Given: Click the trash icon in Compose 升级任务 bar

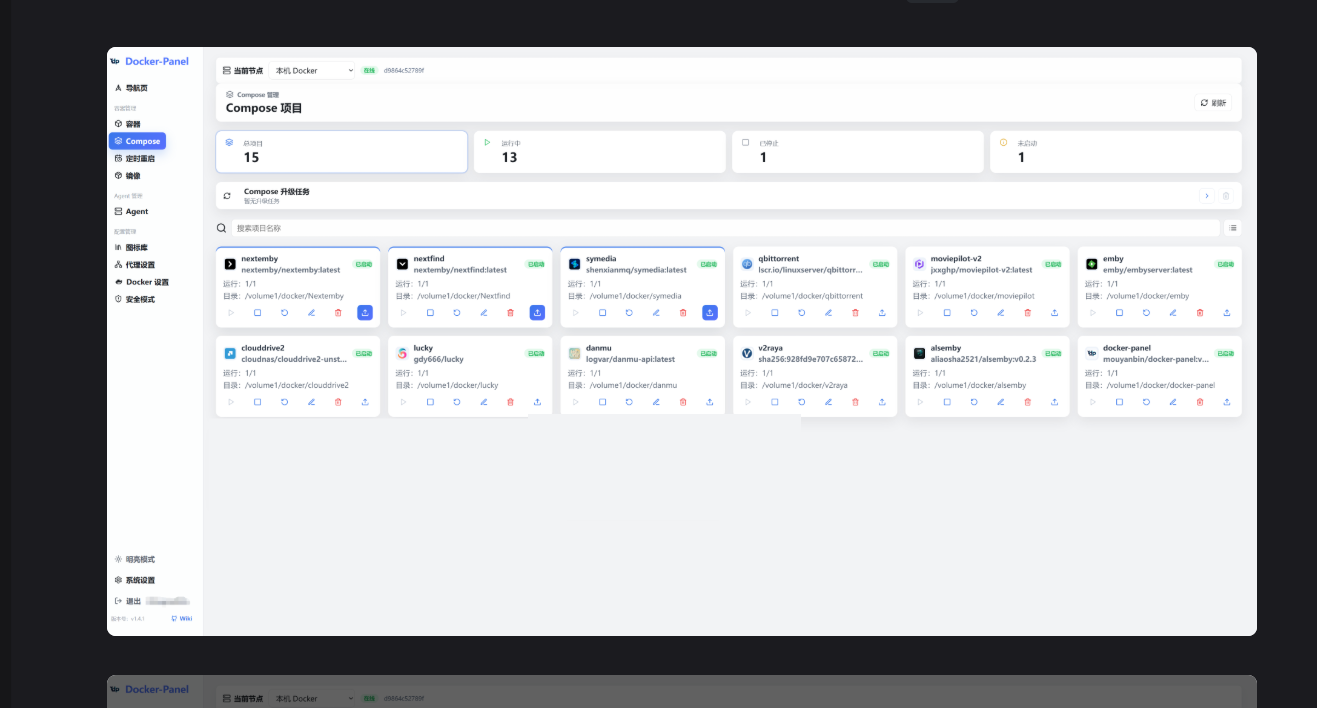Looking at the screenshot, I should click(x=1226, y=196).
